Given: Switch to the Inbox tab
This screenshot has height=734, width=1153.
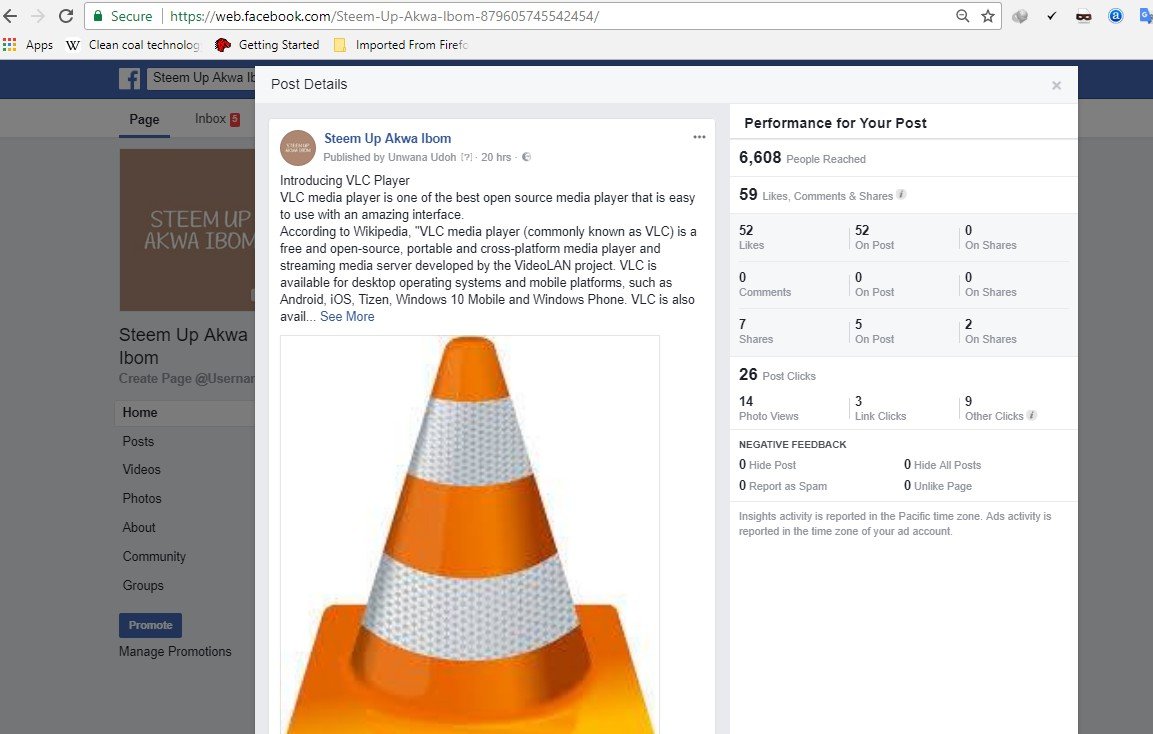Looking at the screenshot, I should pos(217,118).
